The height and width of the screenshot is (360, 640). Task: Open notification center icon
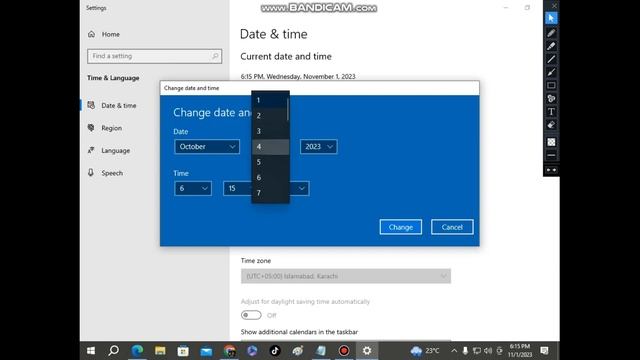[x=544, y=351]
